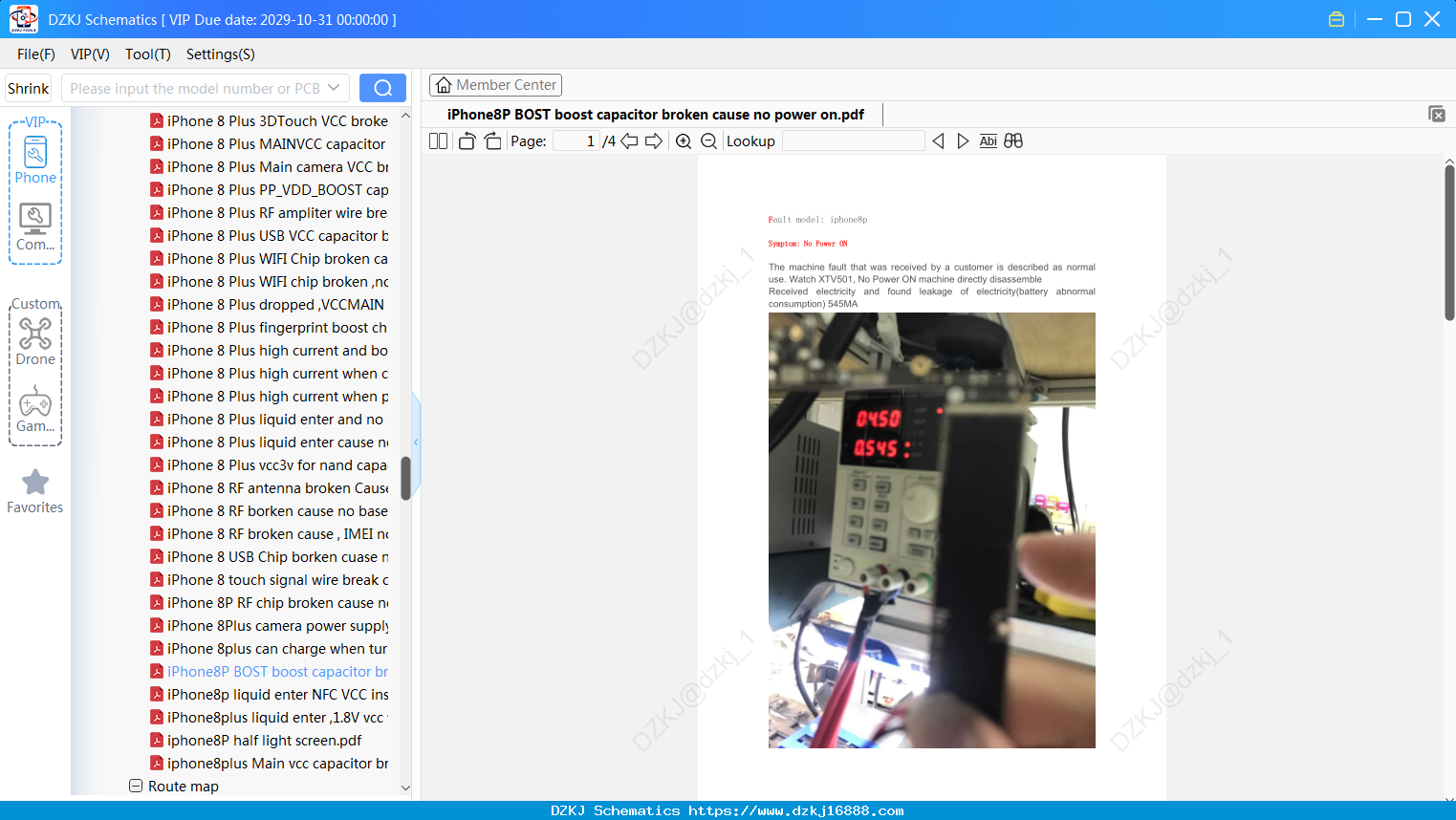Find previous lookup match
This screenshot has width=1456, height=820.
point(938,141)
